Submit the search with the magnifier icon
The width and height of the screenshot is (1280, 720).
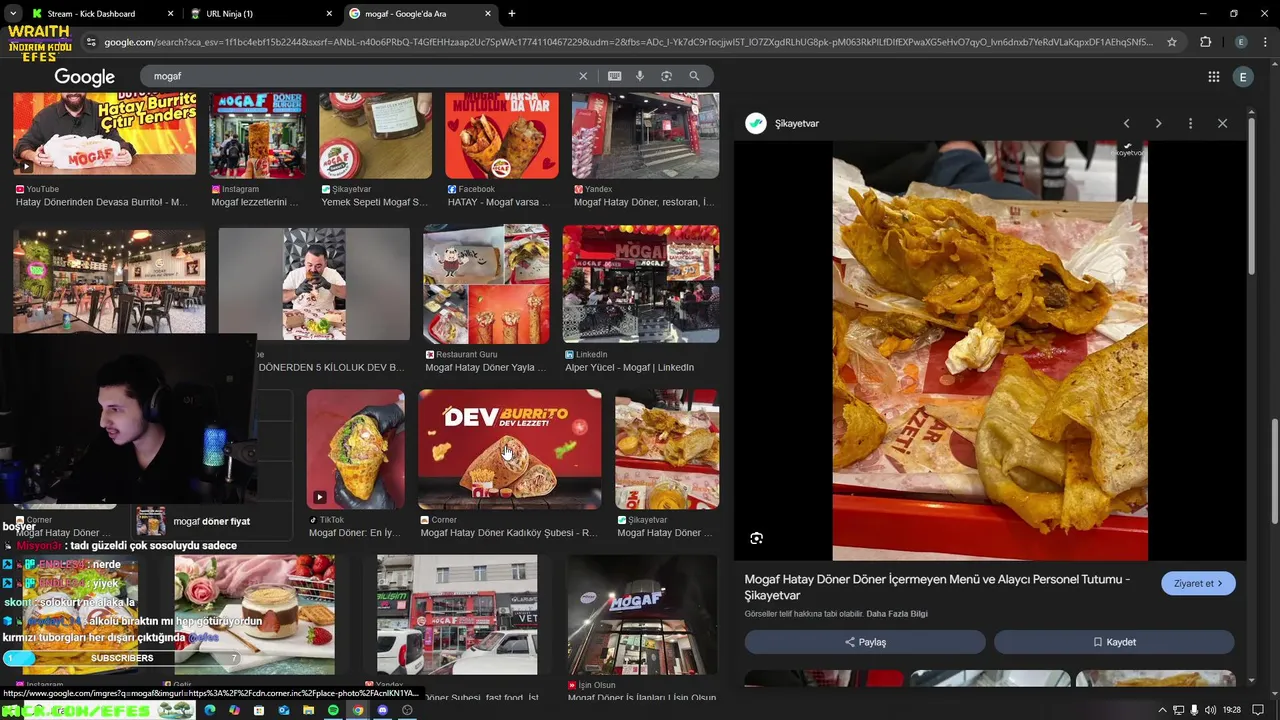click(694, 76)
